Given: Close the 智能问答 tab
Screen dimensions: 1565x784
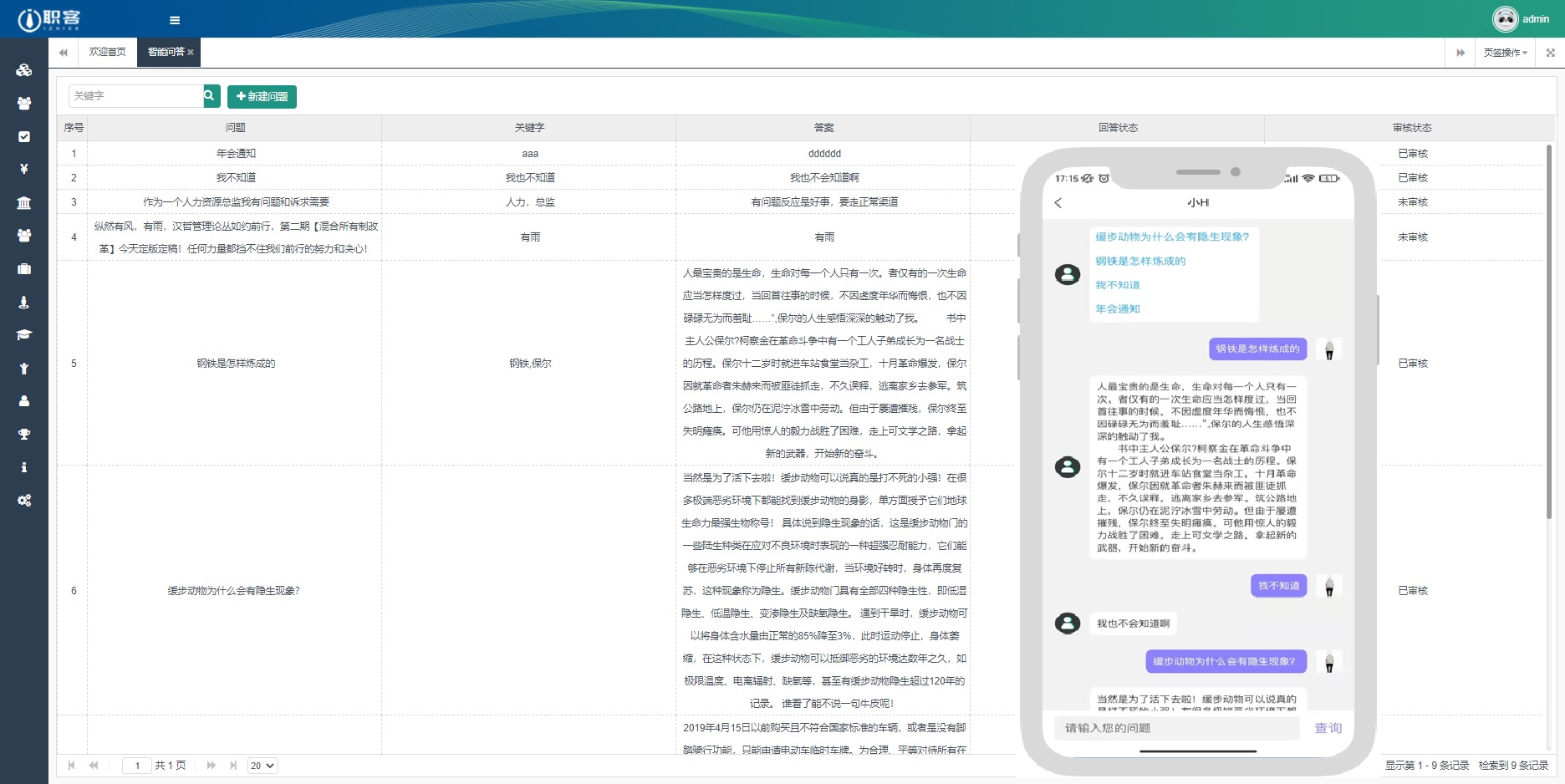Looking at the screenshot, I should point(191,53).
